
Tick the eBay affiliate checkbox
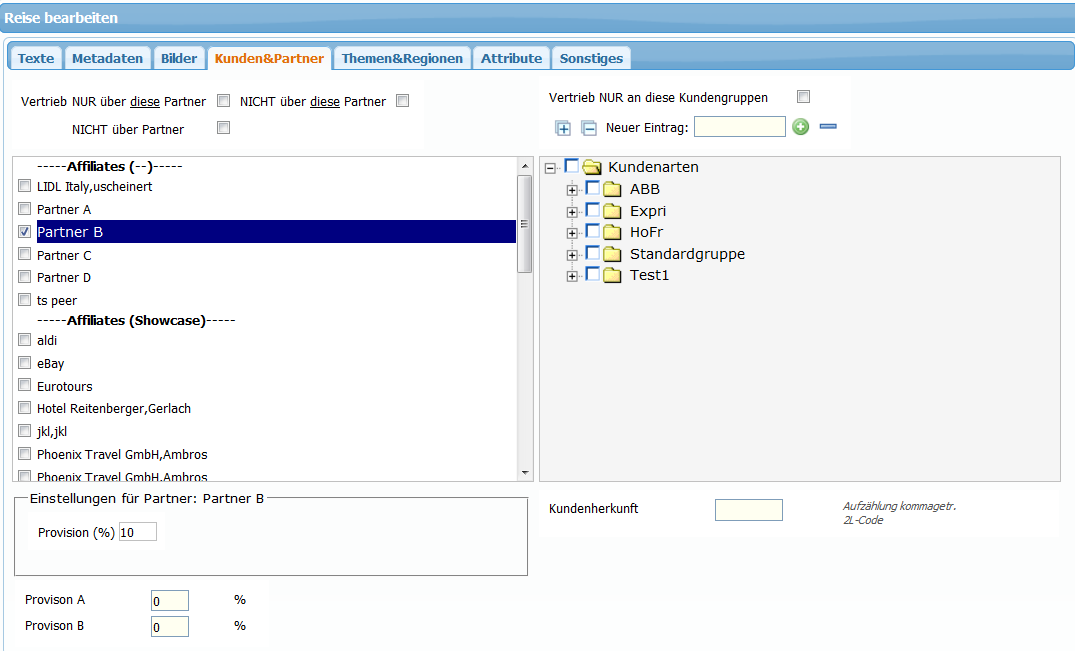[x=25, y=363]
